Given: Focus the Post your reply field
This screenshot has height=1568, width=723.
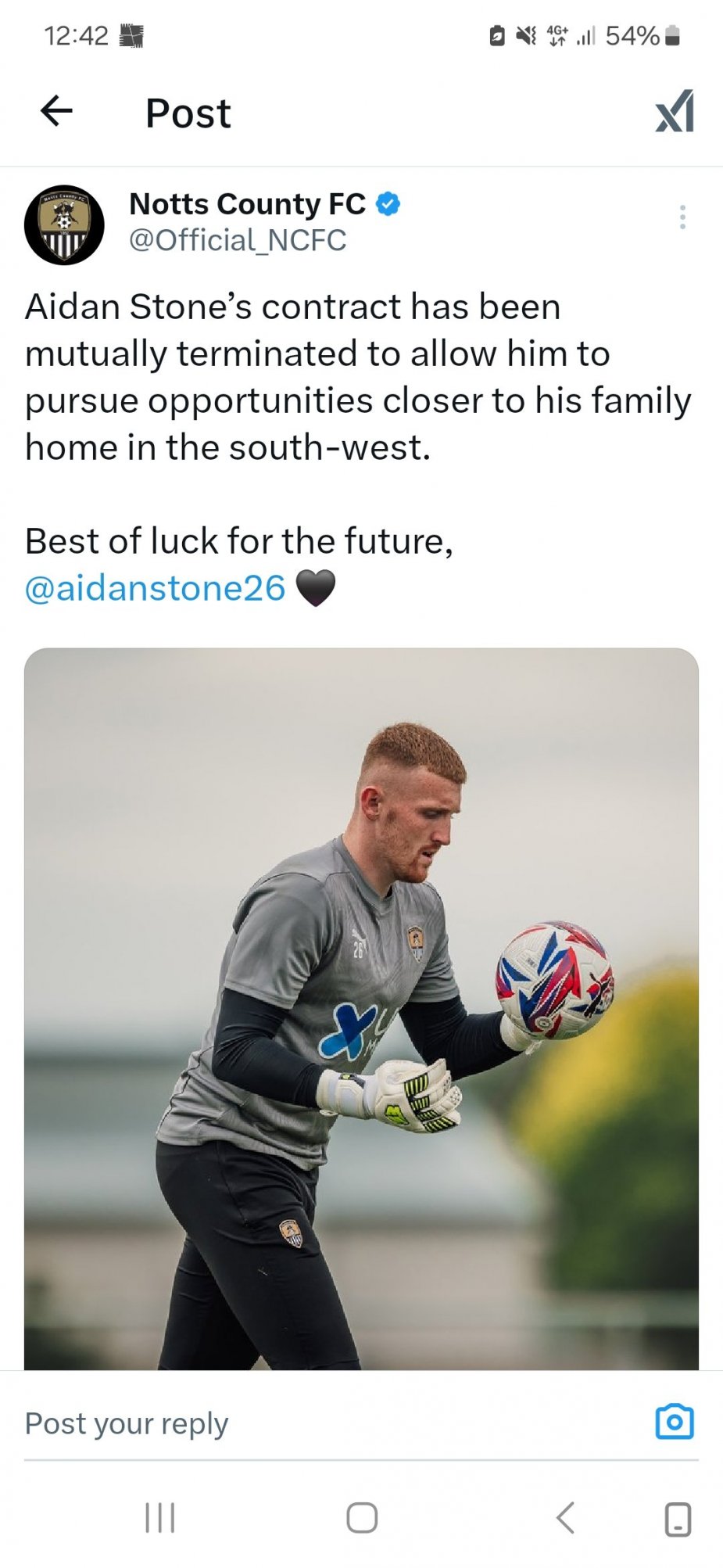Looking at the screenshot, I should pyautogui.click(x=313, y=1423).
